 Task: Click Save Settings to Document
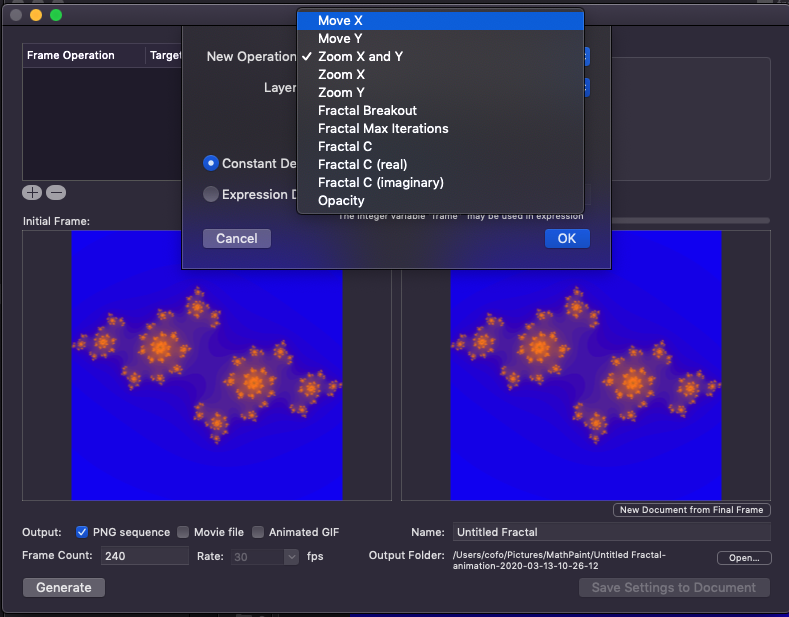tap(674, 587)
